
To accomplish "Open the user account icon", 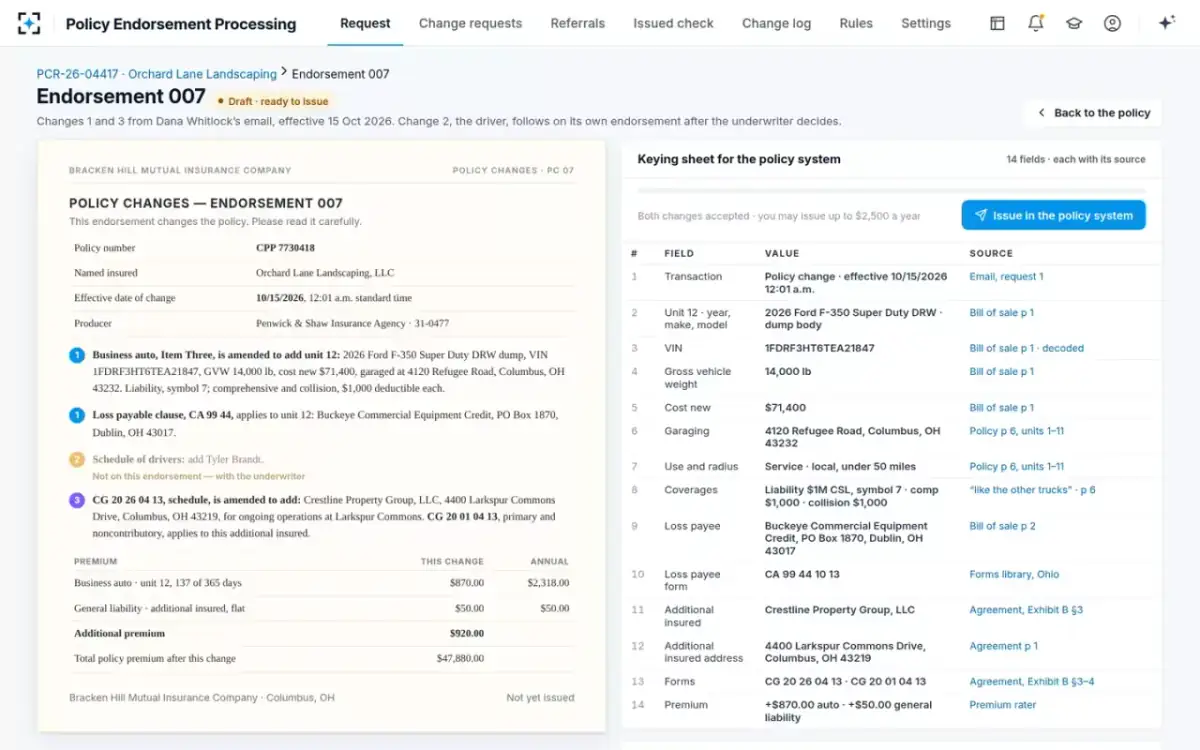I will tap(1112, 23).
